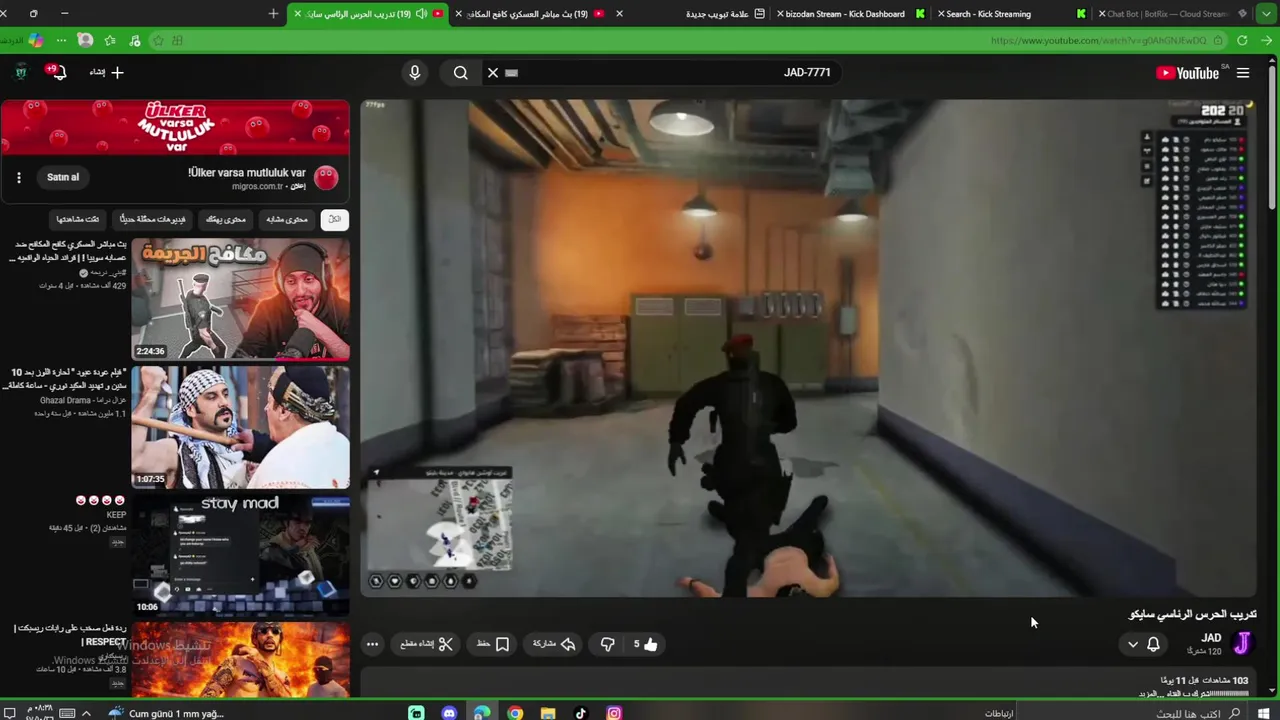Open Google Chrome from the taskbar
Screen dimensions: 1280x720
tap(515, 713)
